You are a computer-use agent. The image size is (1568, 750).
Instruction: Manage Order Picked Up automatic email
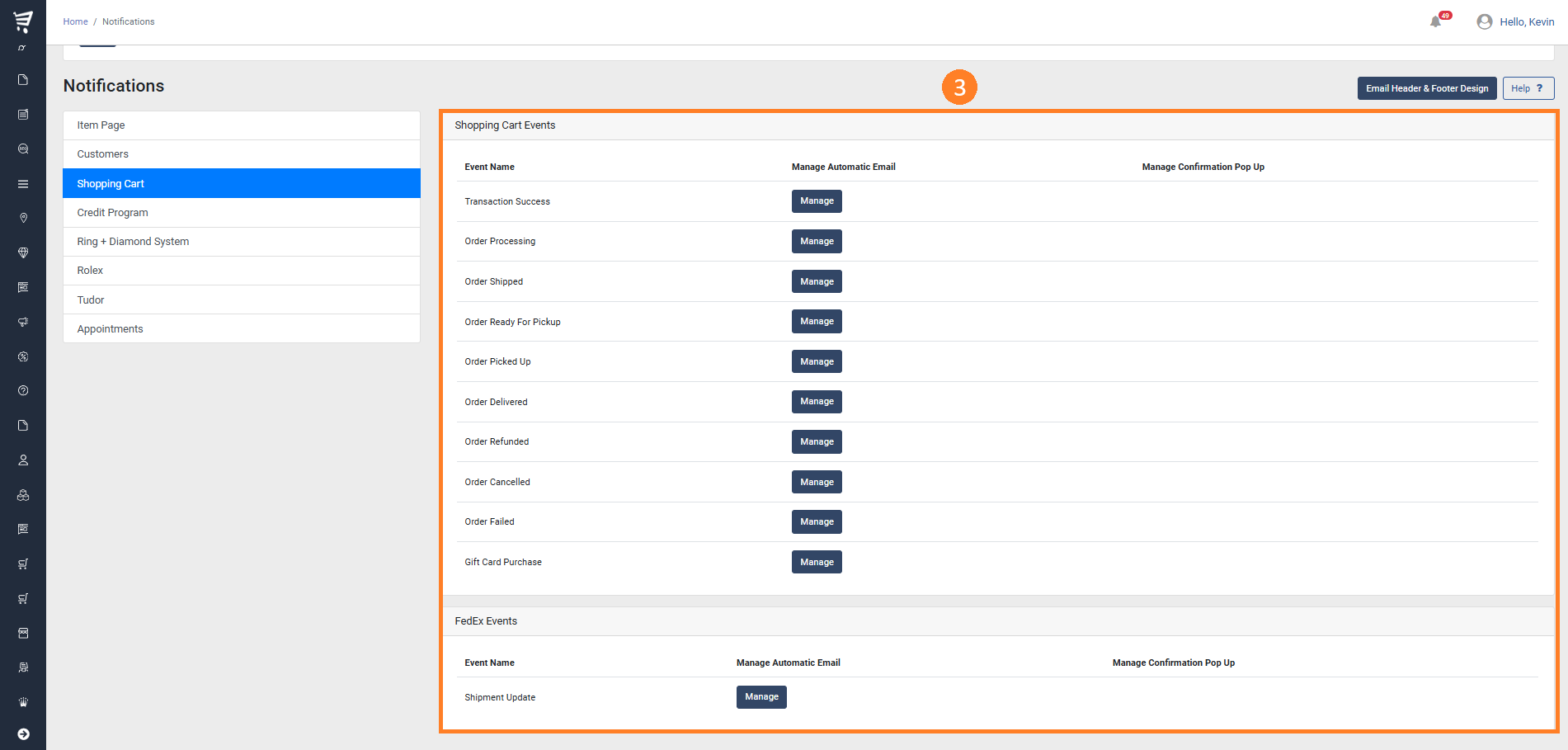pos(817,361)
